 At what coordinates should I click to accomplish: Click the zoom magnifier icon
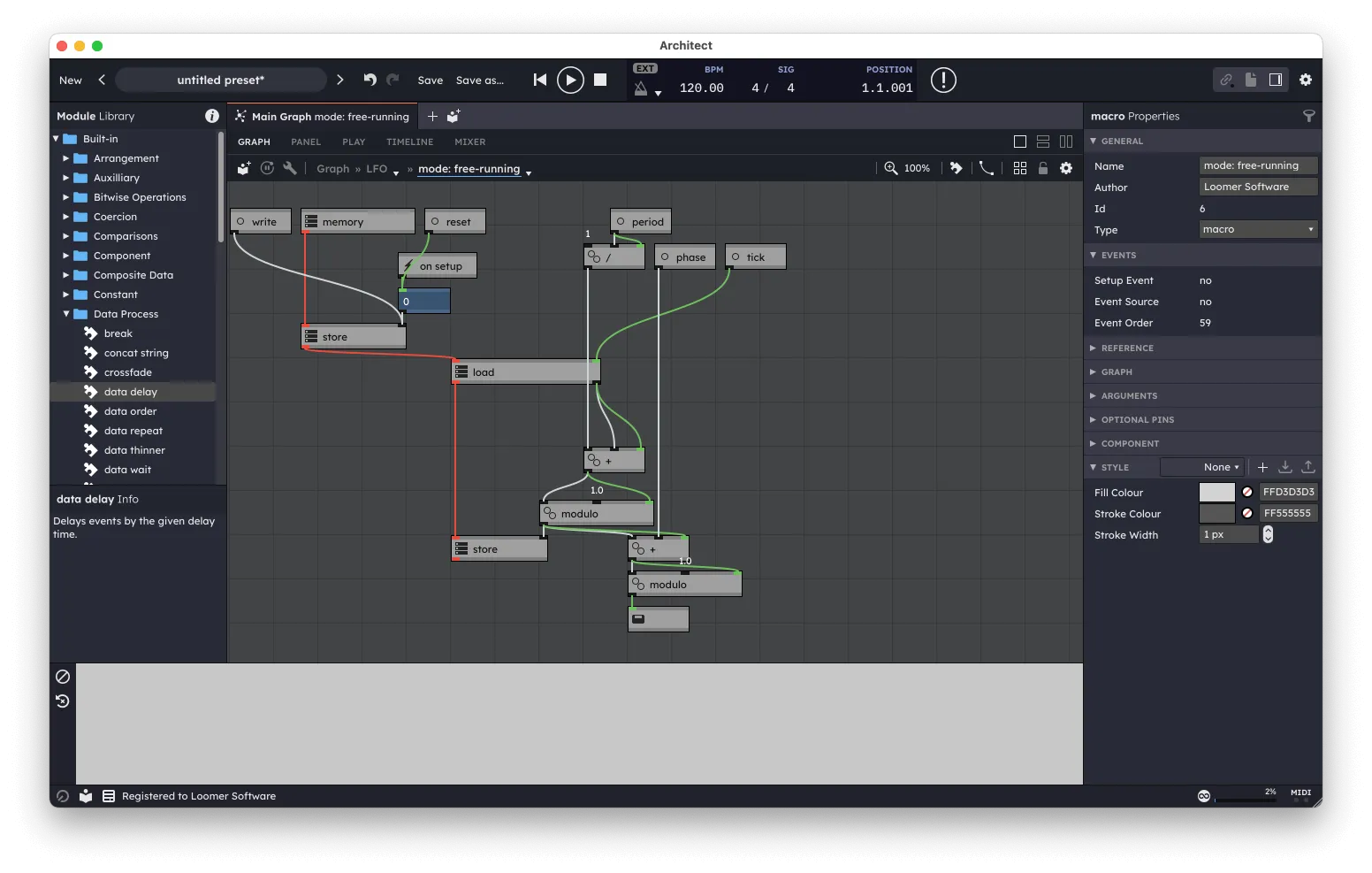891,168
